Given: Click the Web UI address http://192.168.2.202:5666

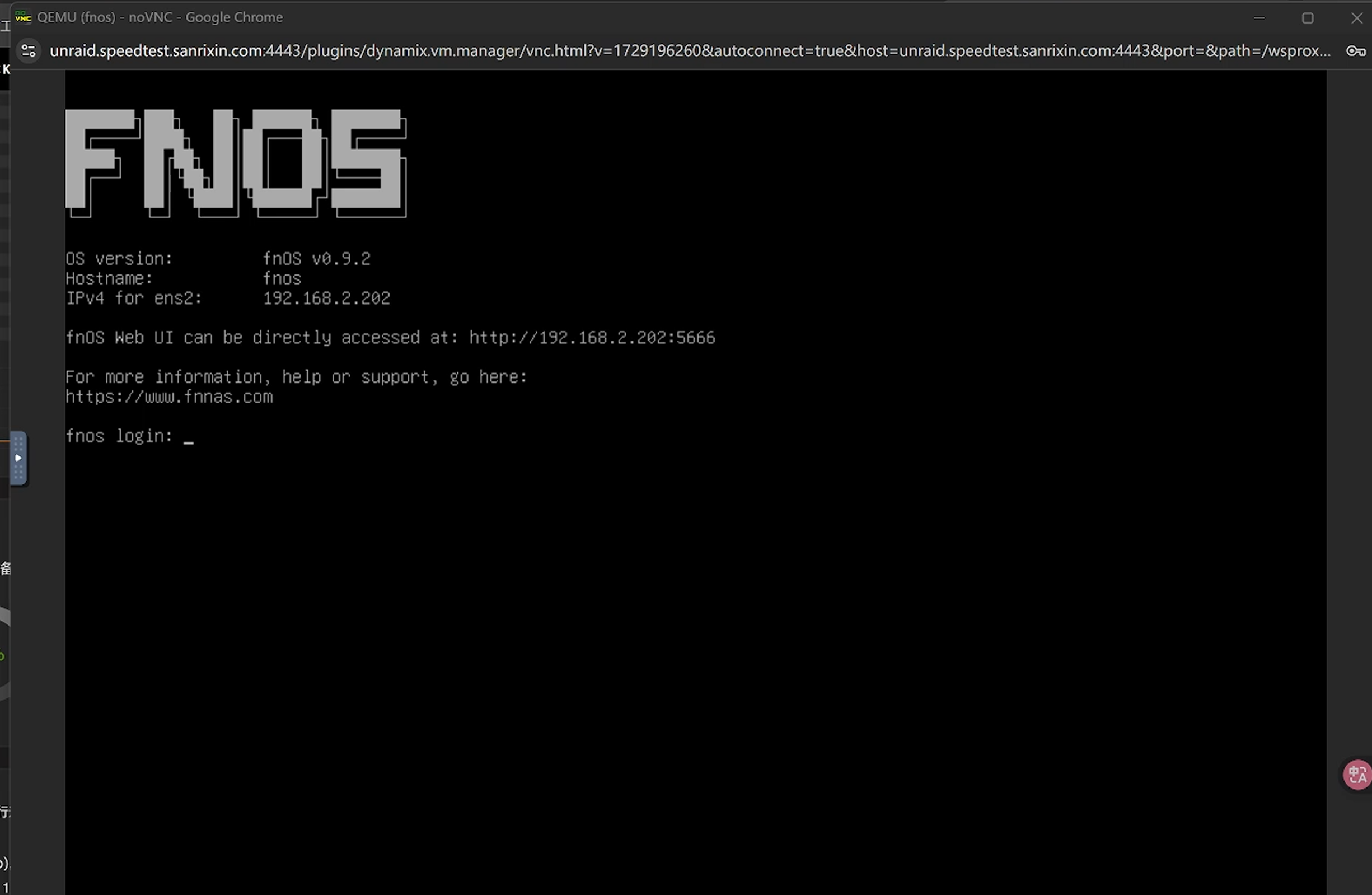Looking at the screenshot, I should [592, 337].
